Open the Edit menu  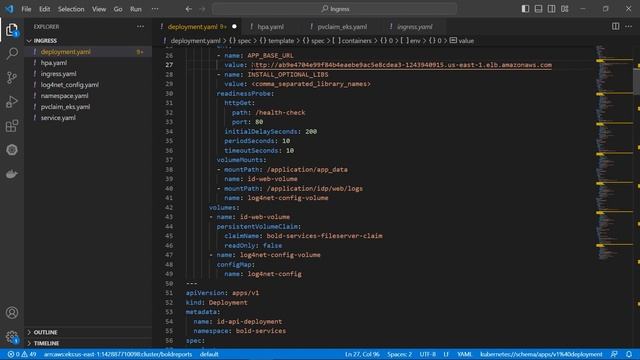pos(44,9)
